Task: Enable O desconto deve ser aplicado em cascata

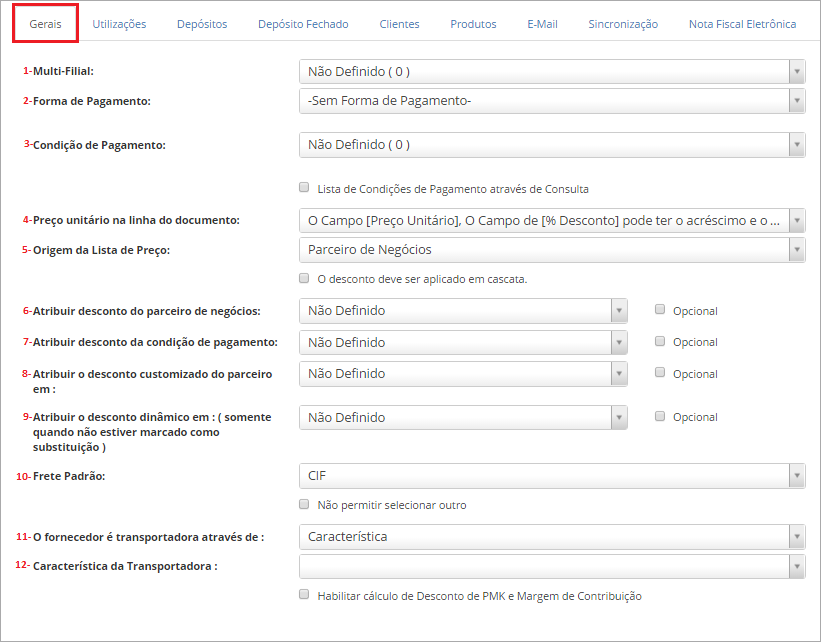Action: [x=304, y=278]
